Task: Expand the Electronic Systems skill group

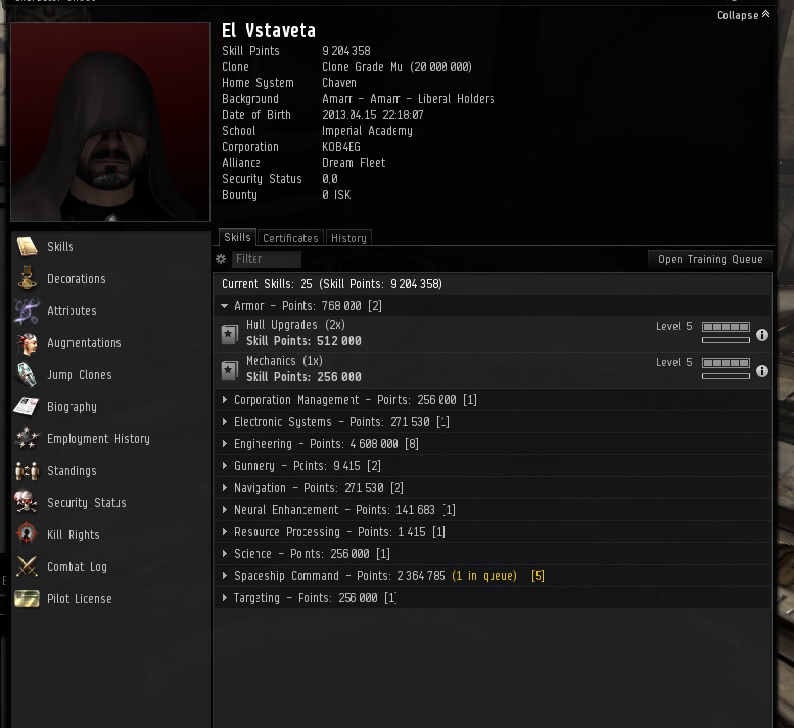Action: [225, 422]
